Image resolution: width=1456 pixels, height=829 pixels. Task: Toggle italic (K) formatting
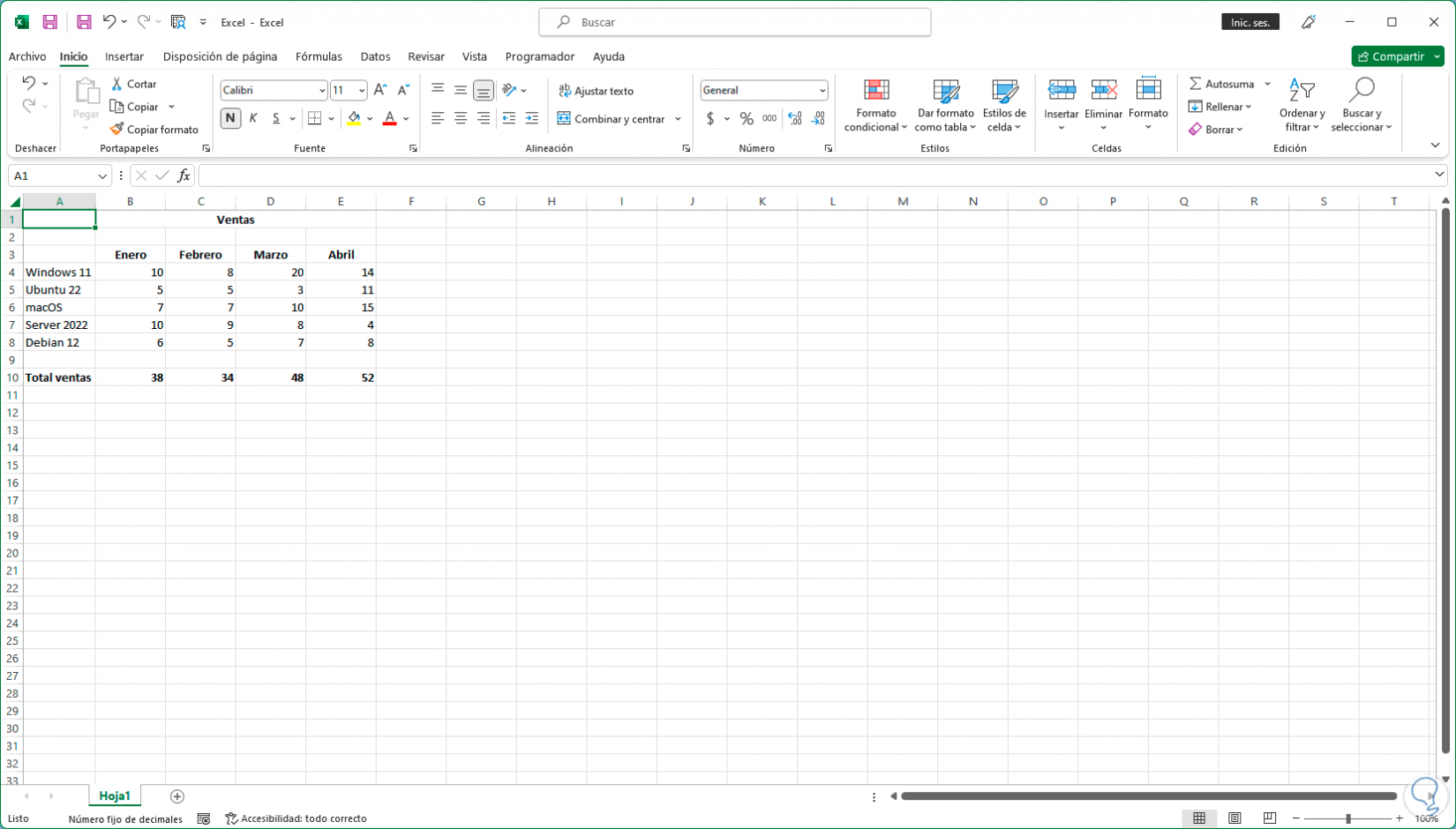pyautogui.click(x=253, y=118)
